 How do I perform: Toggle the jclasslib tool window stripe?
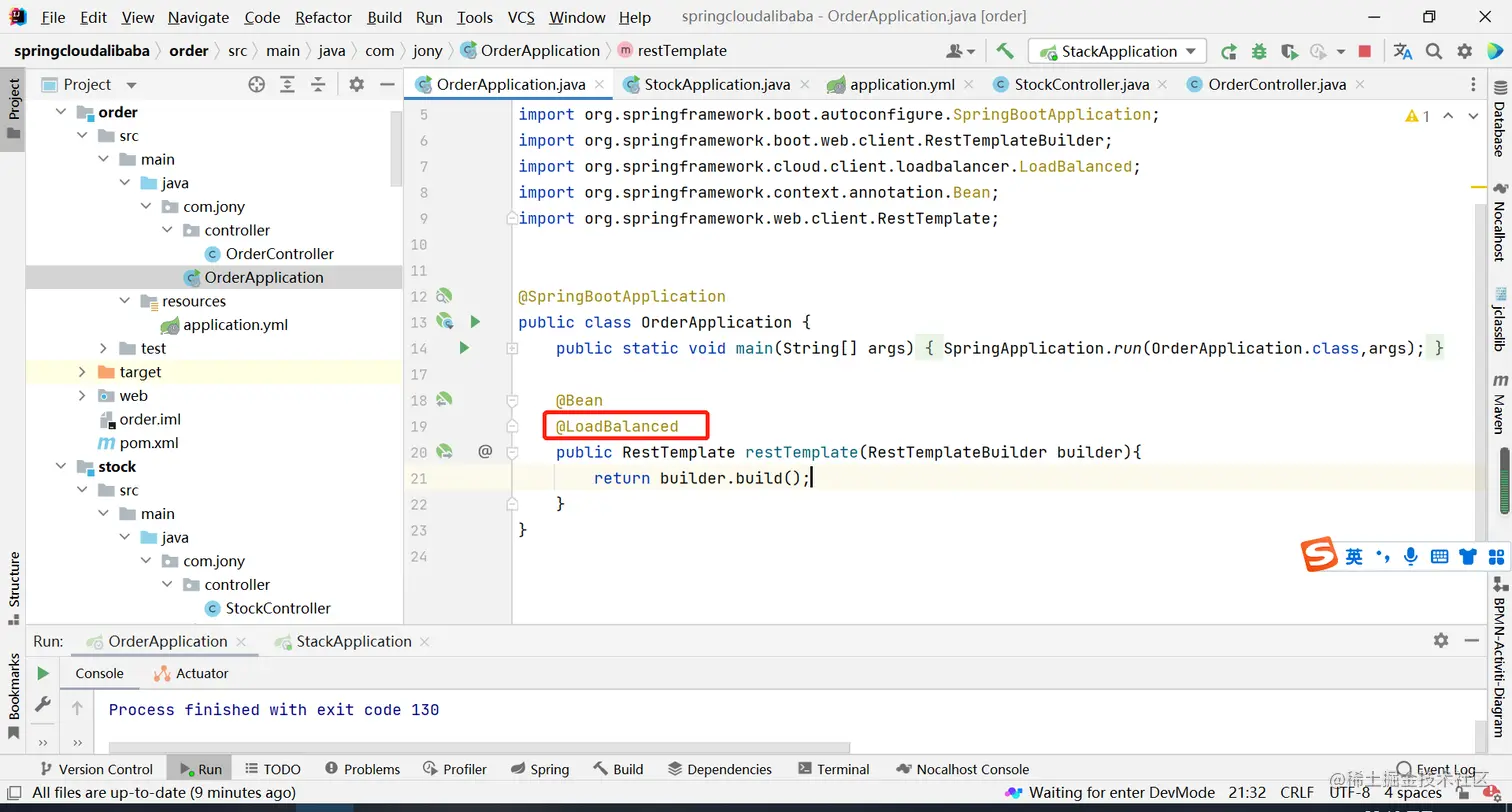[x=1499, y=318]
